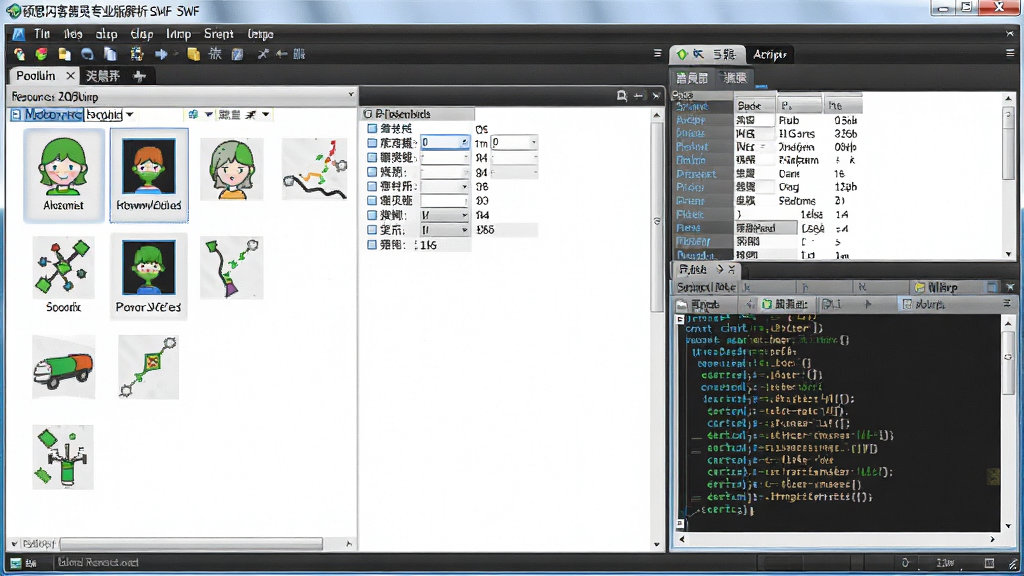1024x576 pixels.
Task: Click the play triangle in the script editor toolbar
Action: [868, 304]
